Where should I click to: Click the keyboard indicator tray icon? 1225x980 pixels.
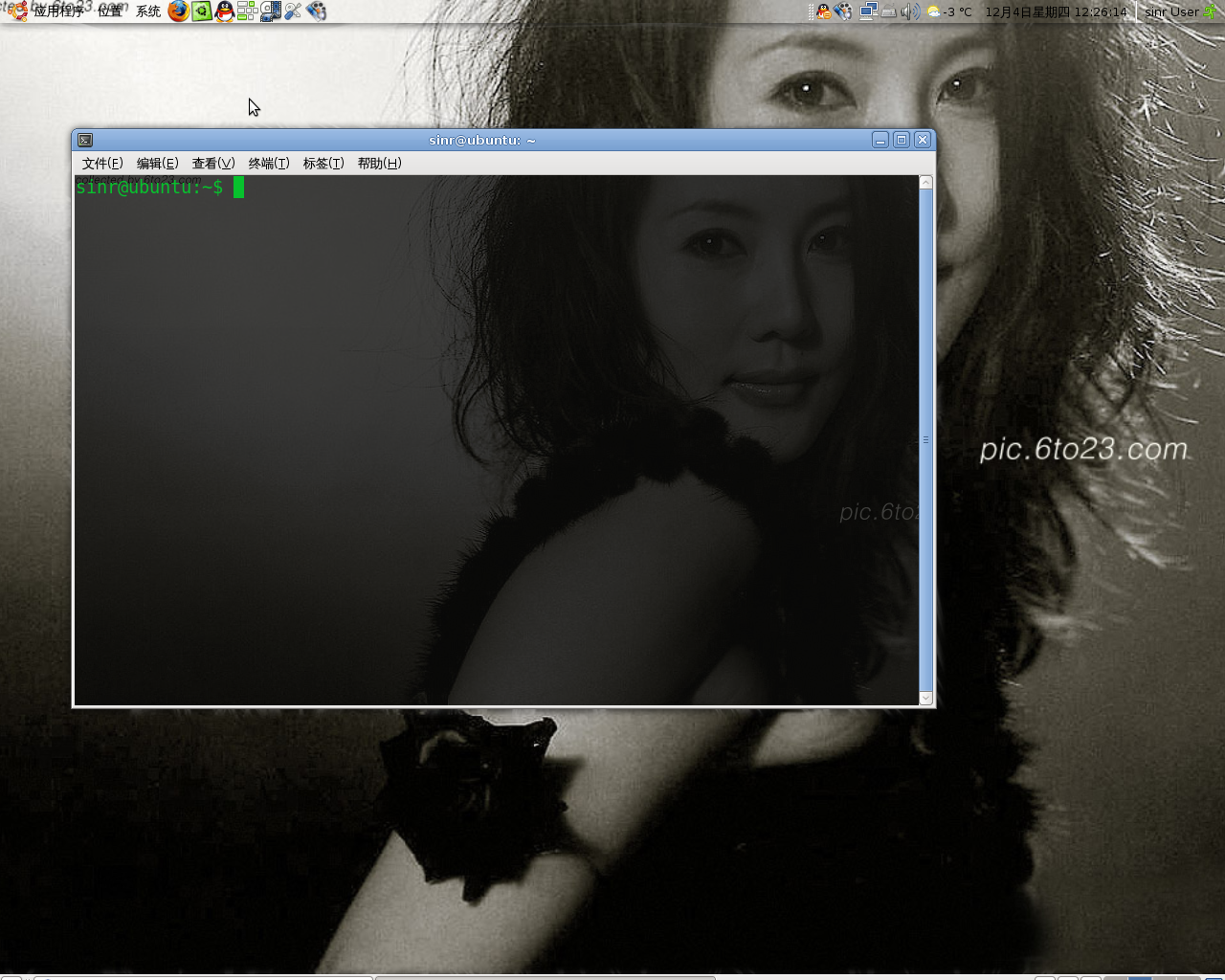(889, 12)
